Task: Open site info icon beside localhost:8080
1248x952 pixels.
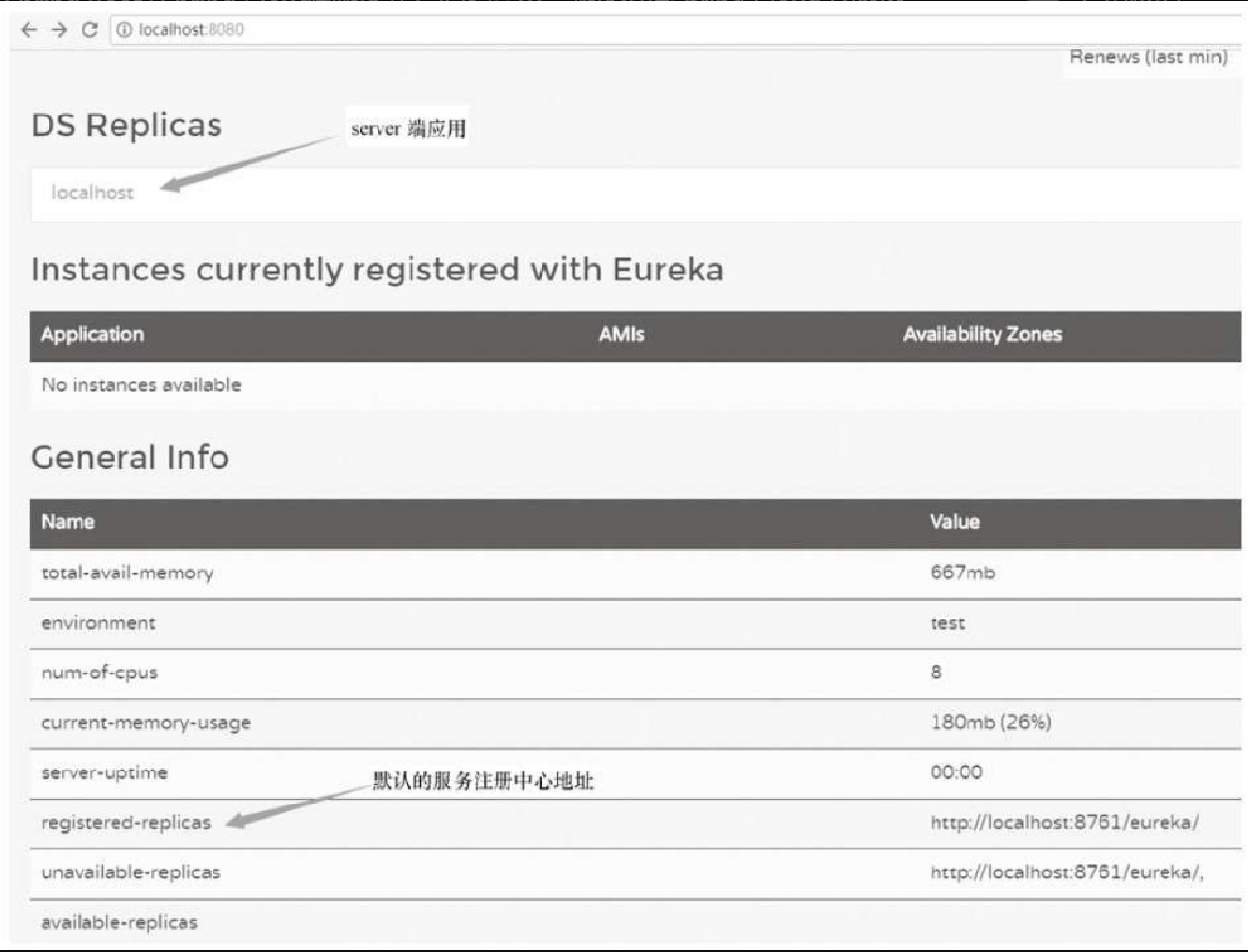Action: (x=124, y=30)
